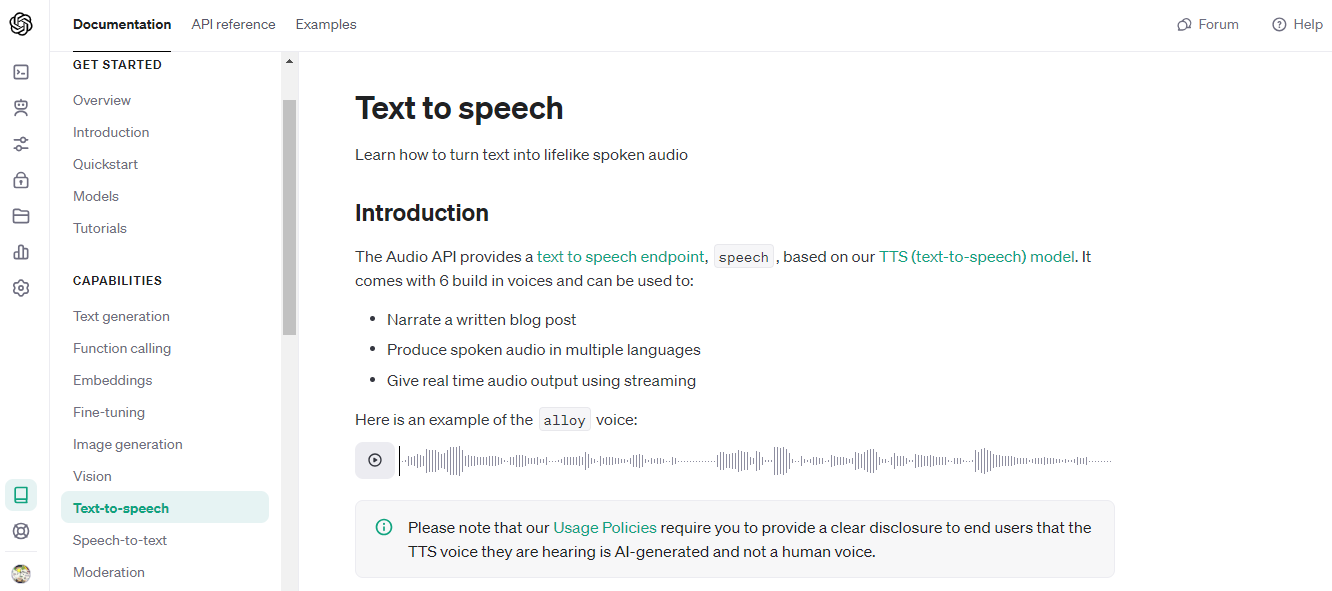Select the Documentation book icon

tap(21, 495)
